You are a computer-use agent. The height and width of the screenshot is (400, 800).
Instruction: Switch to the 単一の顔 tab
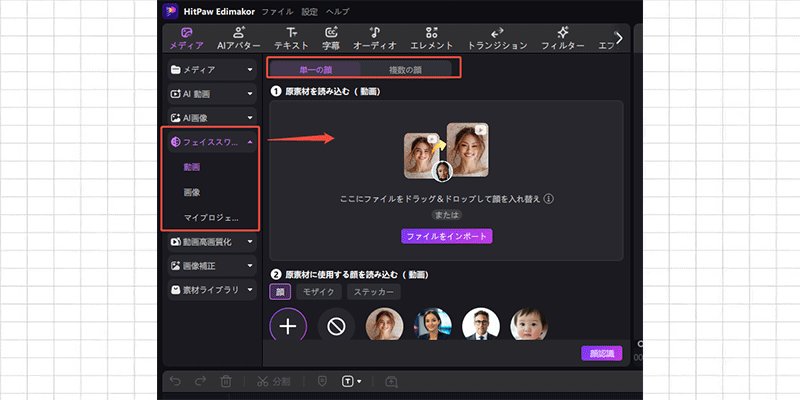pyautogui.click(x=315, y=70)
